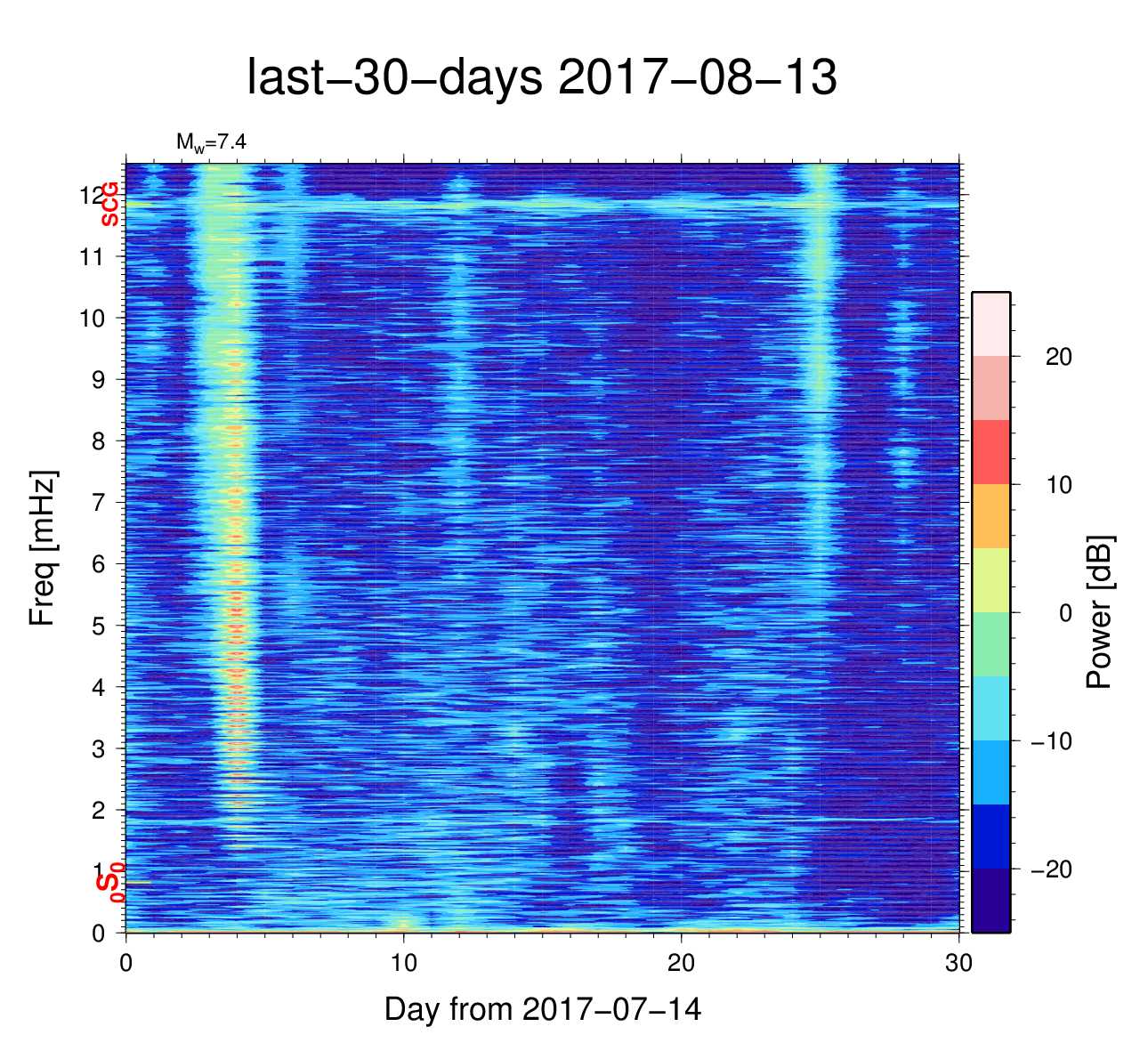
Task: Pick the palest pink colorbar segment at top
Action: [x=990, y=324]
